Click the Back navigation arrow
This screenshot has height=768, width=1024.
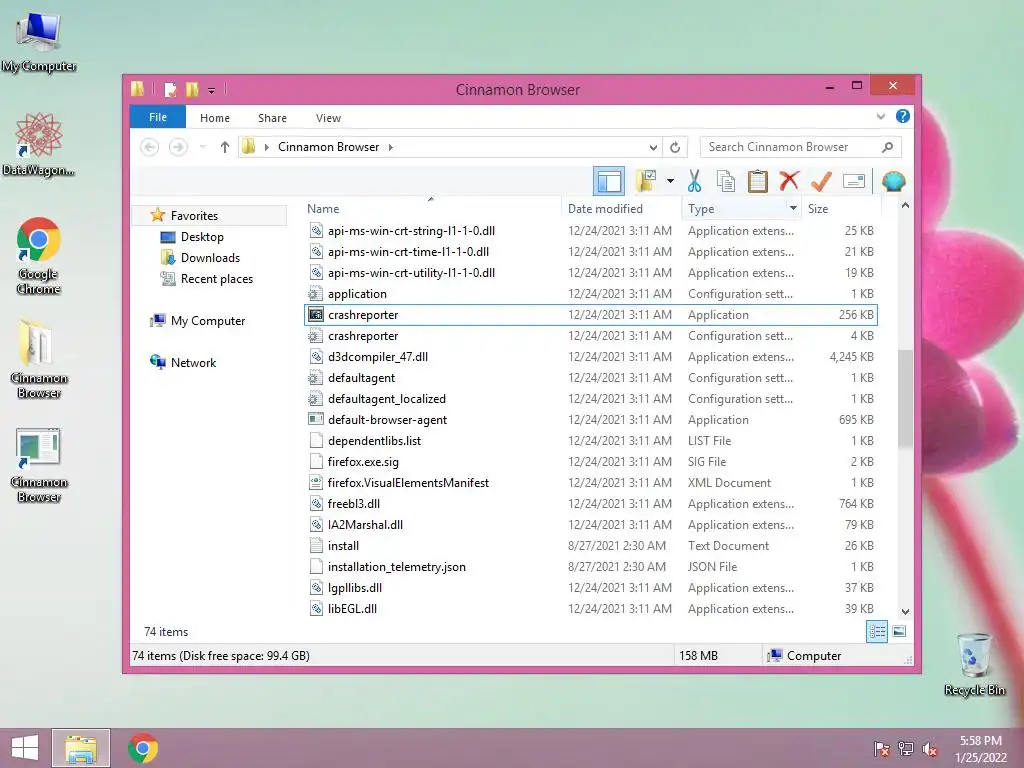pyautogui.click(x=150, y=147)
